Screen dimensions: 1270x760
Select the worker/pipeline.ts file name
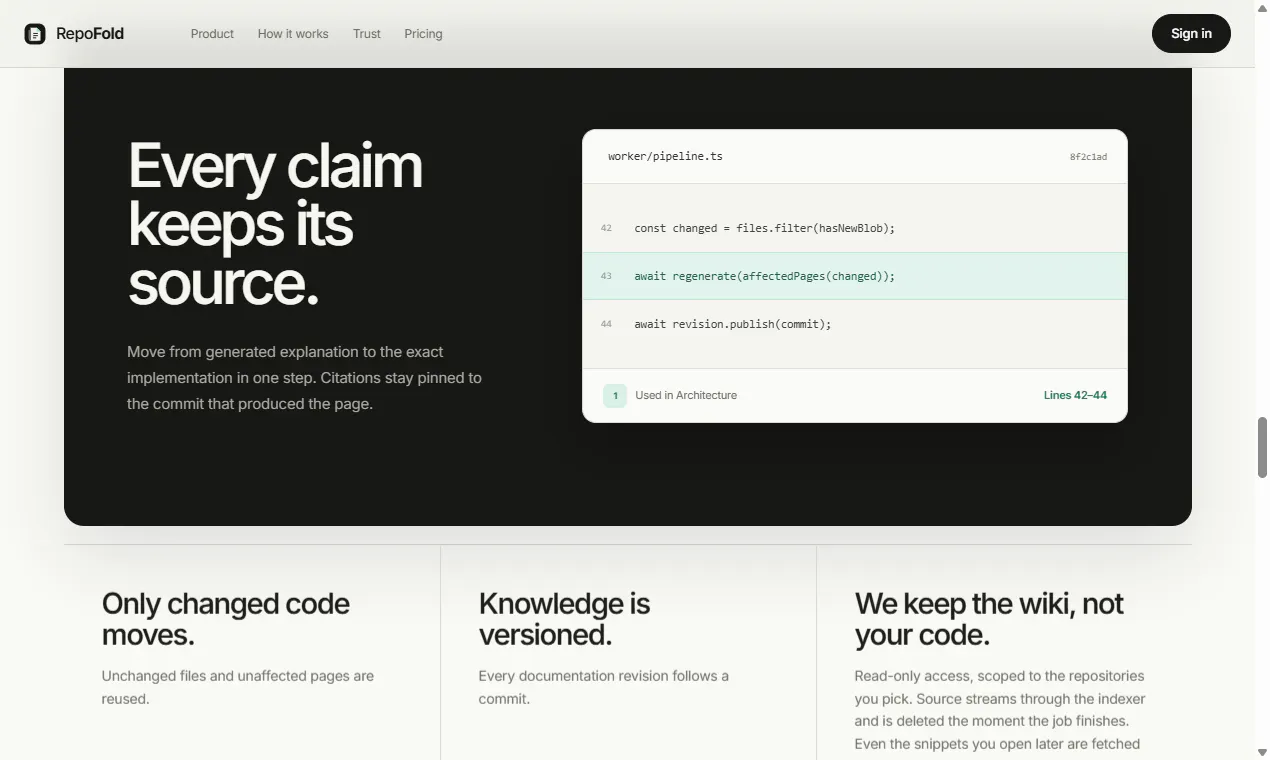pyautogui.click(x=665, y=156)
